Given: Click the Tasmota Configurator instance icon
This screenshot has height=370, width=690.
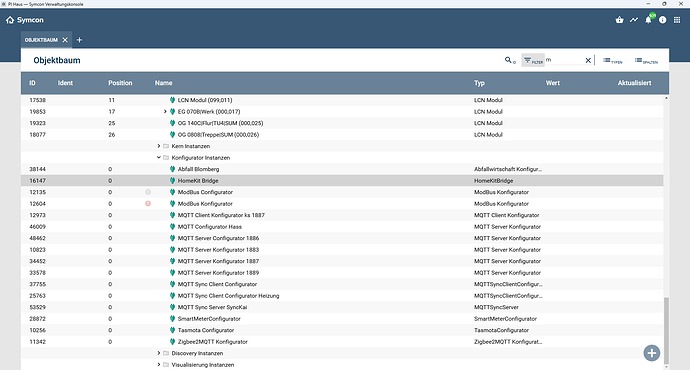Looking at the screenshot, I should (172, 330).
